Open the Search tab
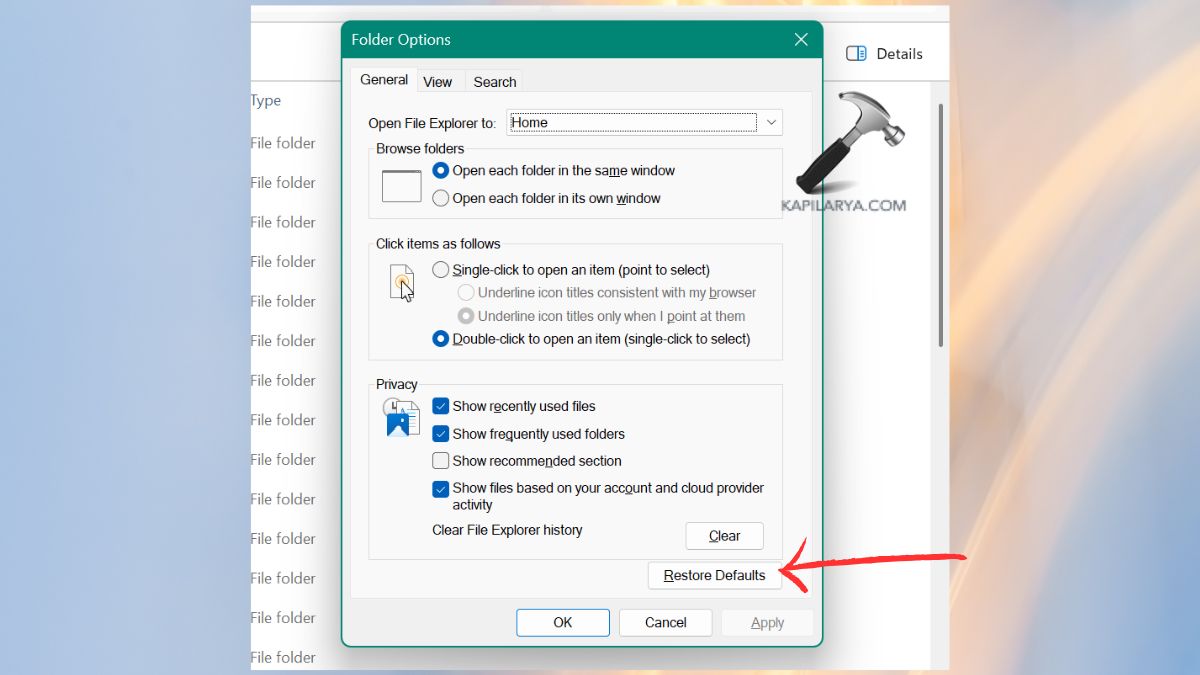This screenshot has height=675, width=1200. (493, 81)
